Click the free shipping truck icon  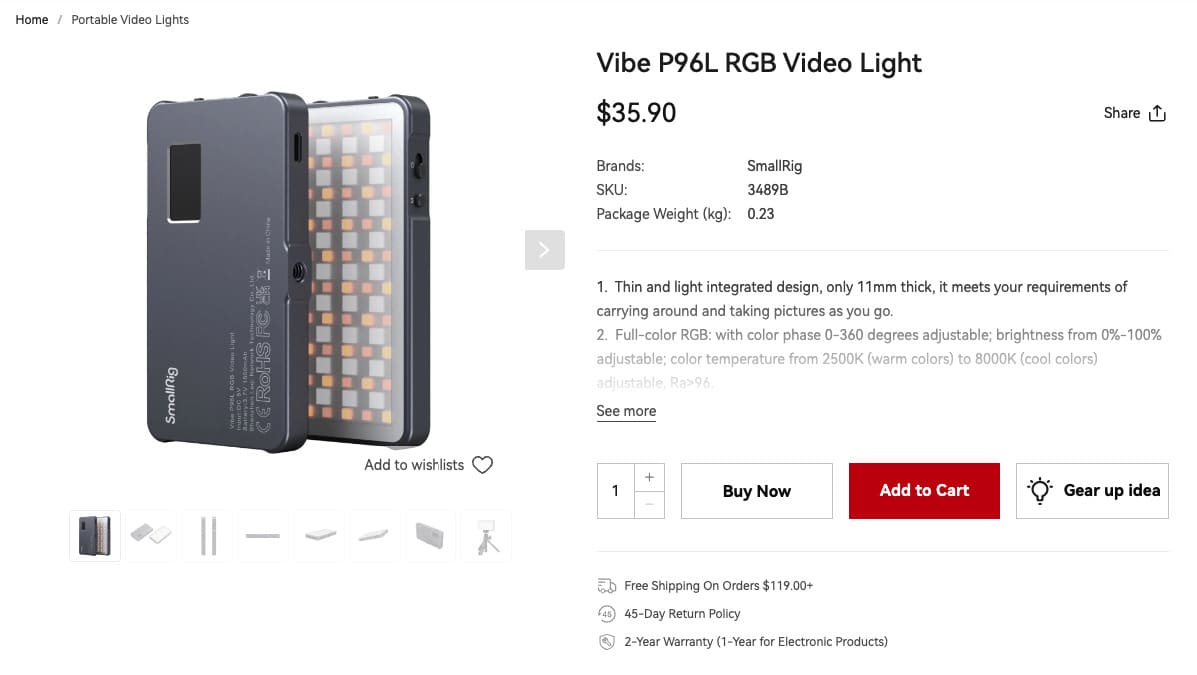tap(606, 586)
